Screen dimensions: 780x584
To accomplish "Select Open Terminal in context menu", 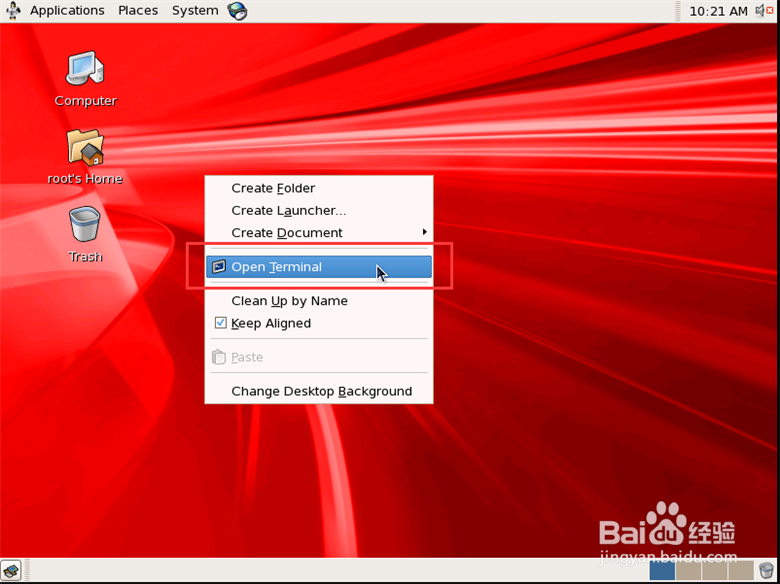I will tap(318, 267).
